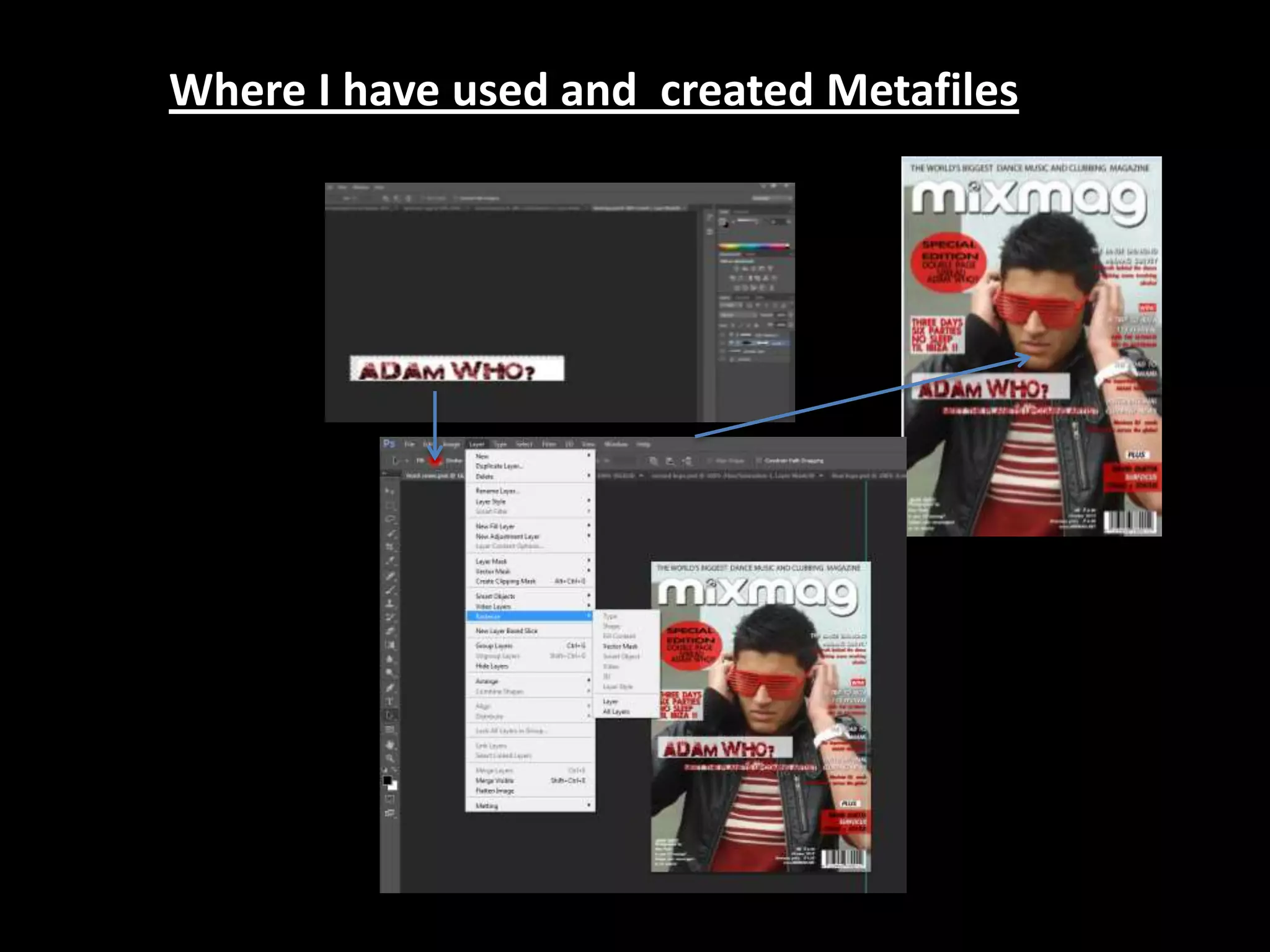Screen dimensions: 1270x952
Task: Expand the Layer Mask submenu
Action: tap(530, 562)
